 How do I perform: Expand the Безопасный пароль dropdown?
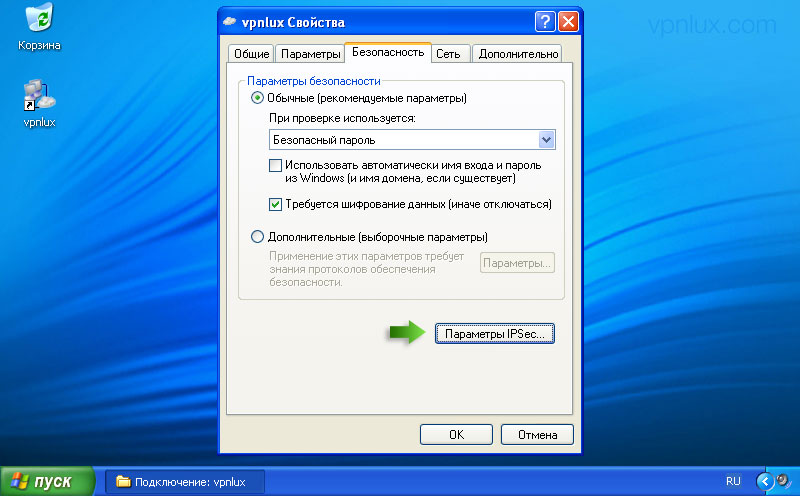[546, 140]
